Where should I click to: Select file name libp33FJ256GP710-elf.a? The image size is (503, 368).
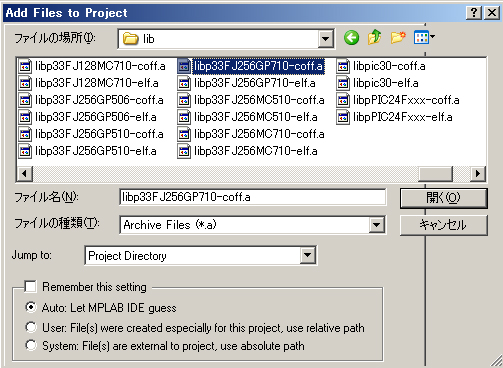pos(255,83)
